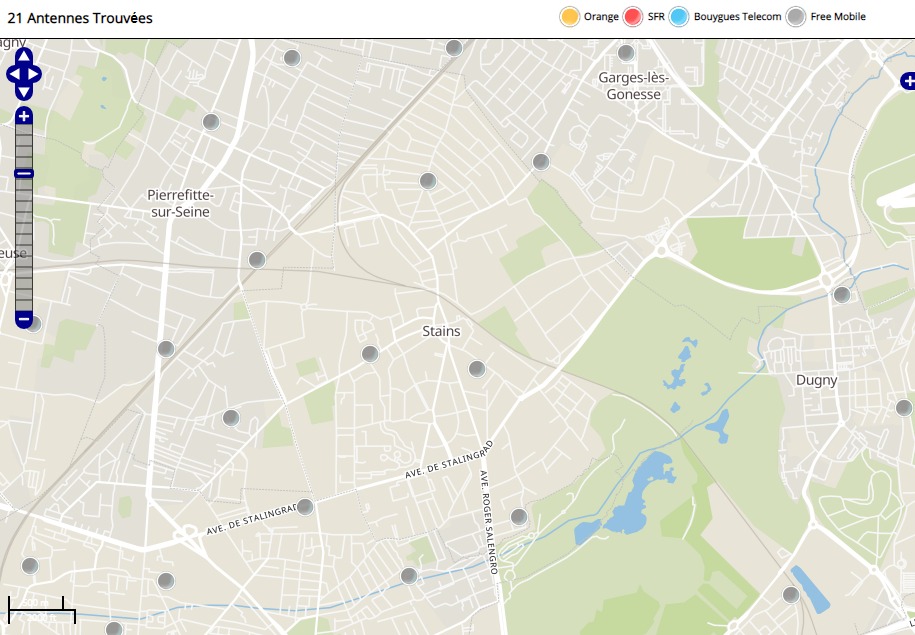Open the antenna marker on the railway at the map's top edge
This screenshot has width=915, height=635.
click(x=454, y=48)
